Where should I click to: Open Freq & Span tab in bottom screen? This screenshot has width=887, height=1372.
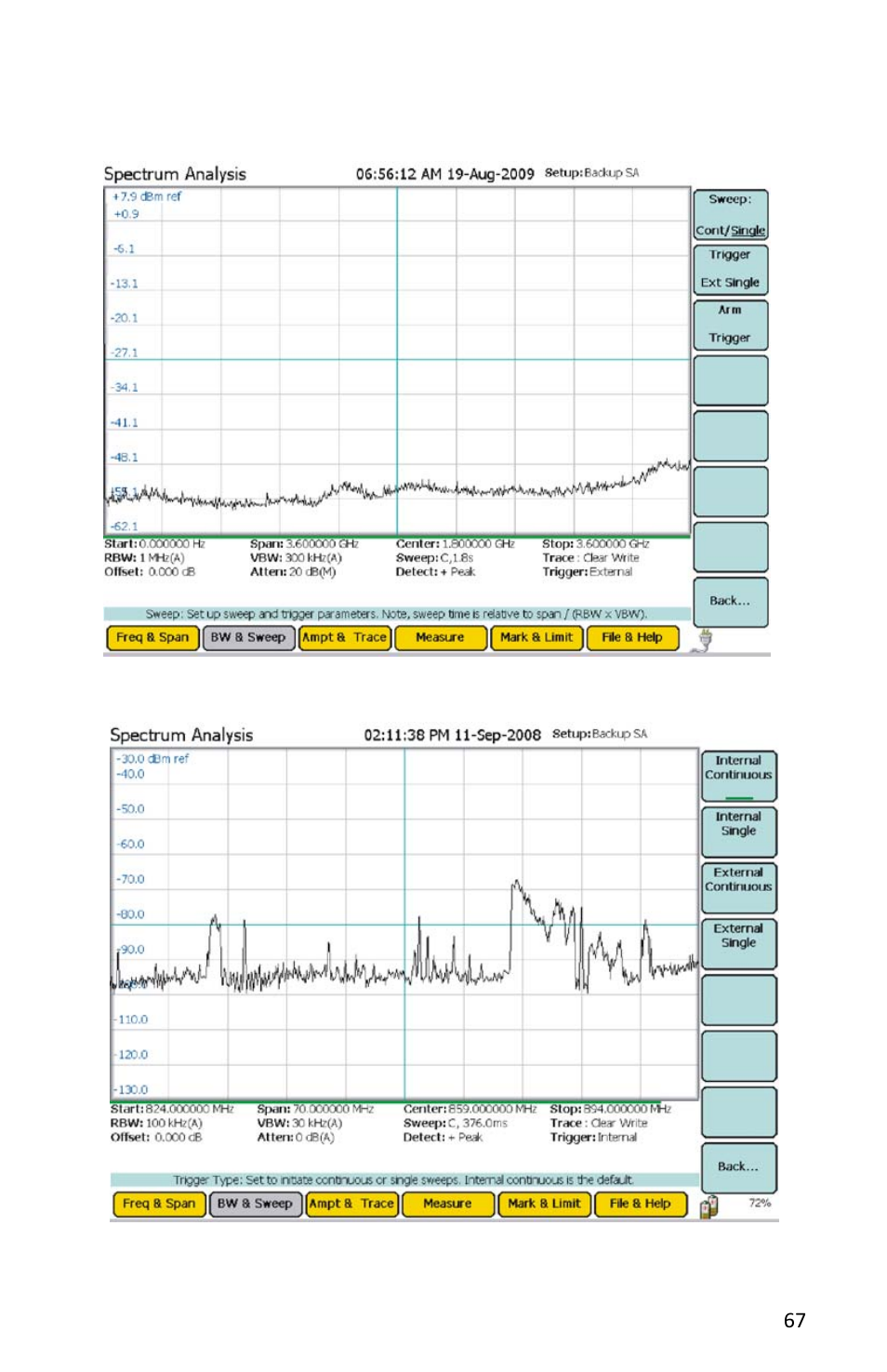click(159, 1204)
